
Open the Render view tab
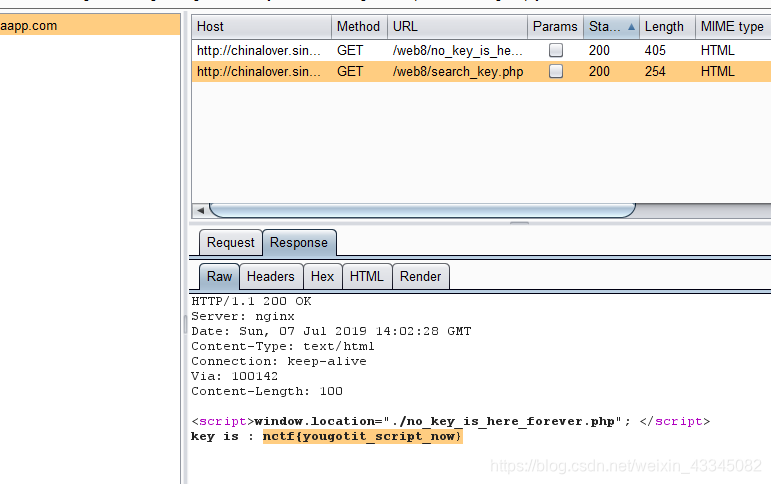click(x=420, y=276)
